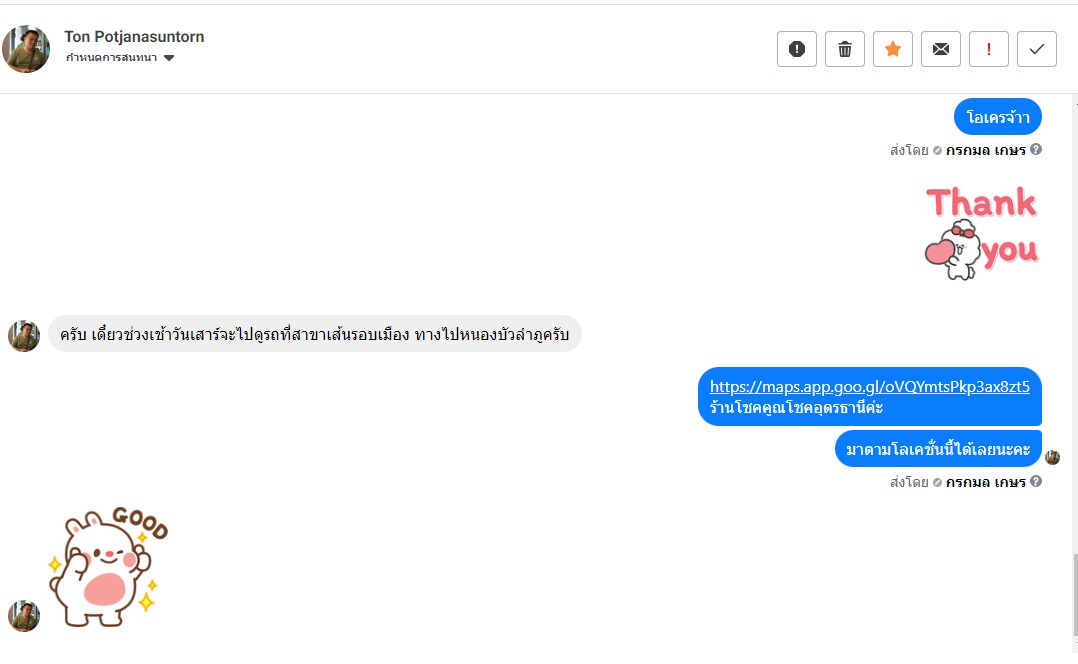Select the GOOD bunny sticker

[107, 565]
